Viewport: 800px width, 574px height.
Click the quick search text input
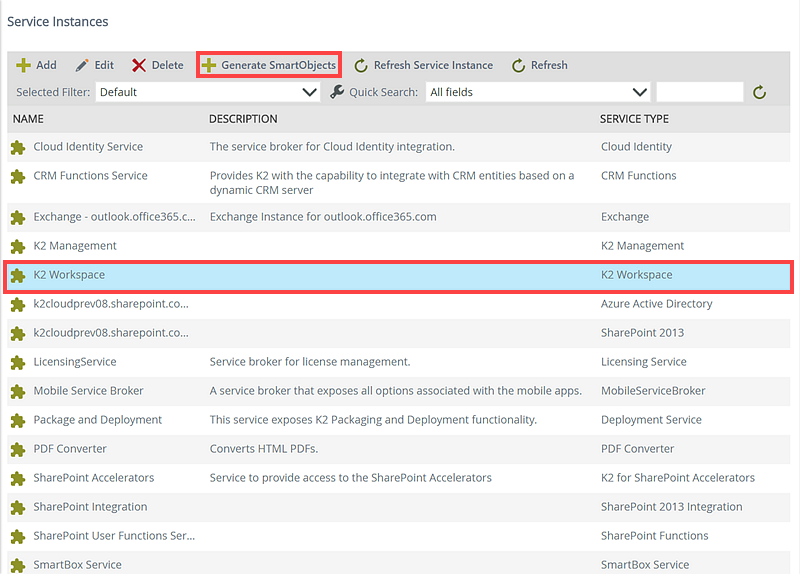point(699,92)
